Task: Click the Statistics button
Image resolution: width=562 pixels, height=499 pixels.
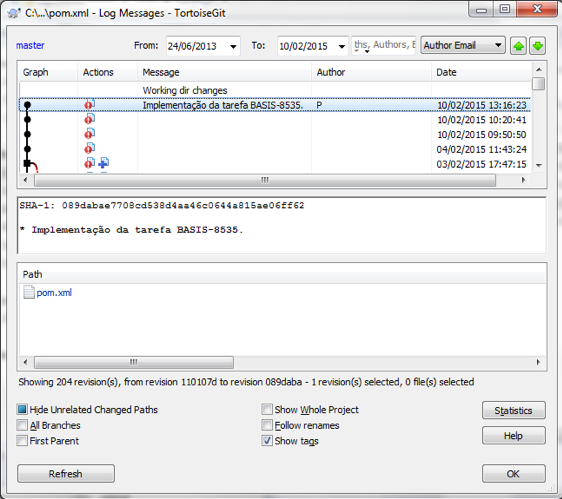Action: (514, 410)
